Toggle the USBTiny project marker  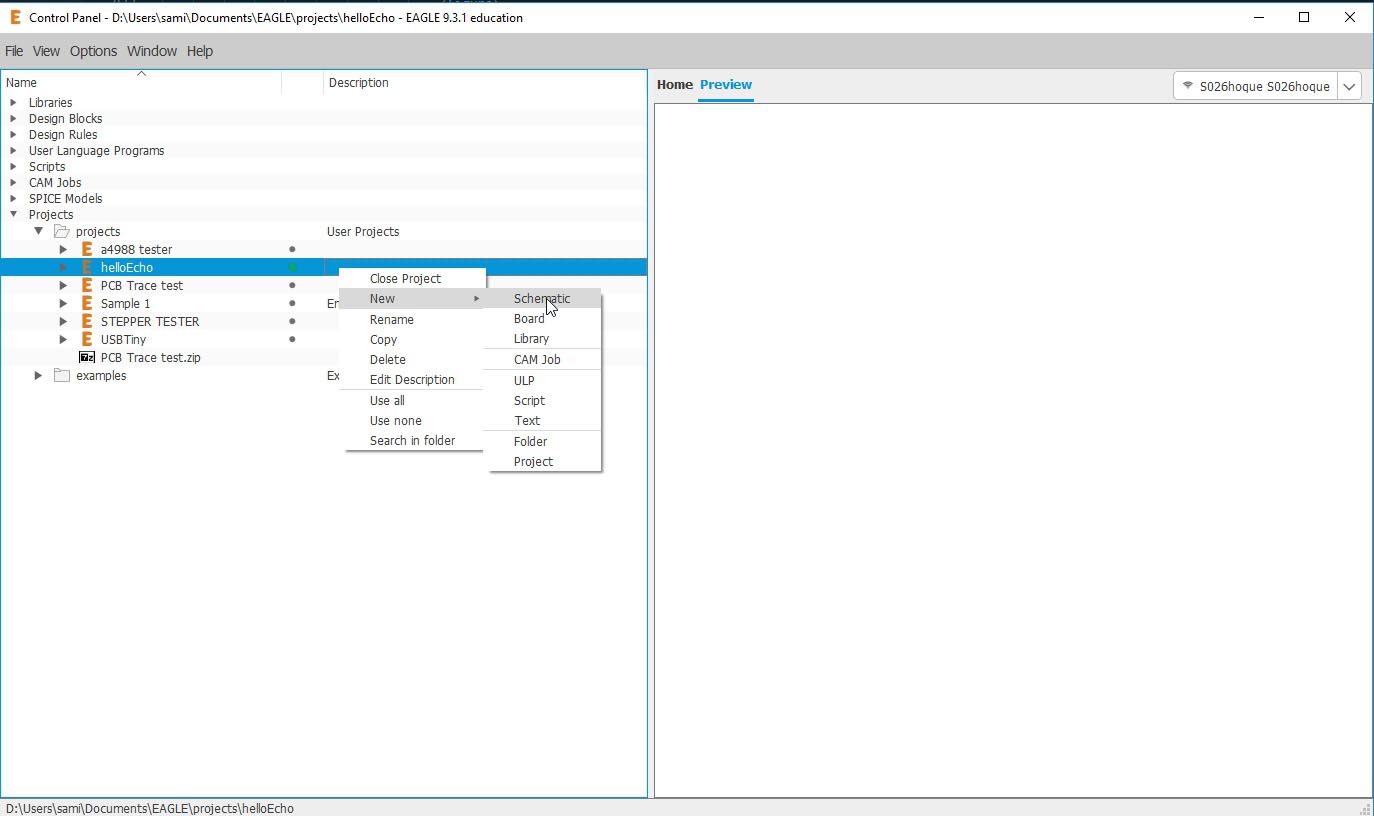click(292, 339)
